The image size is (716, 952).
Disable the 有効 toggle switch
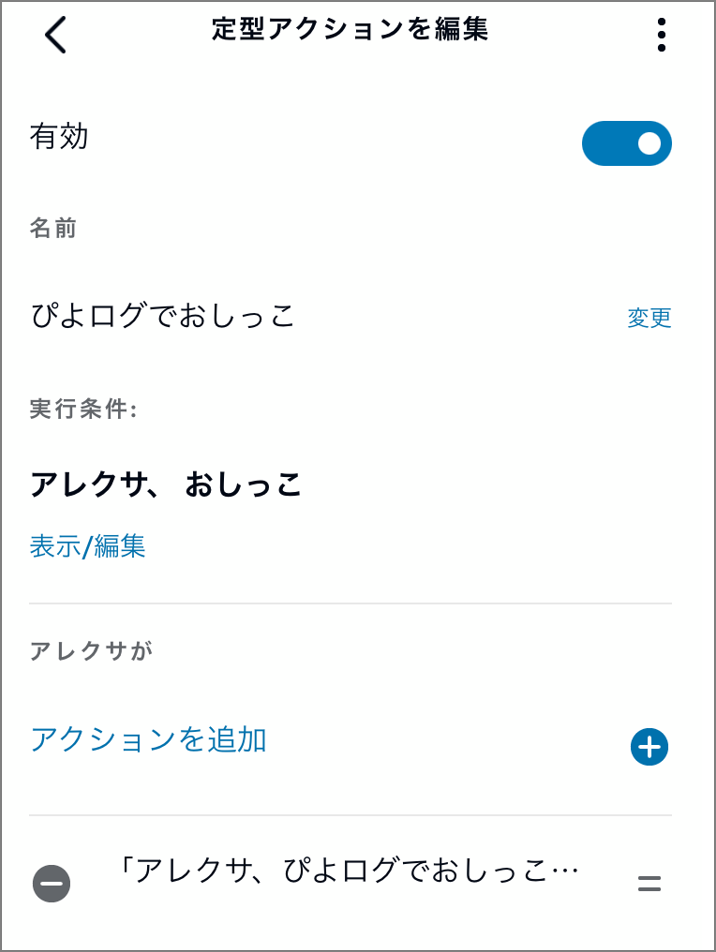point(626,144)
